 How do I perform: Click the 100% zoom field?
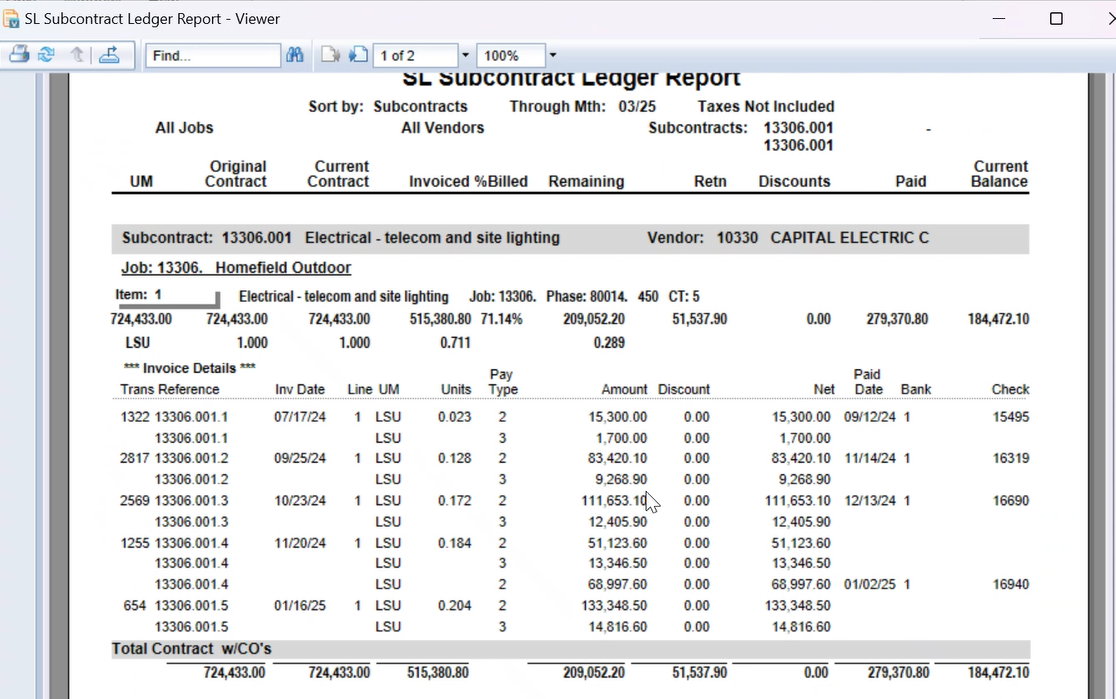511,56
